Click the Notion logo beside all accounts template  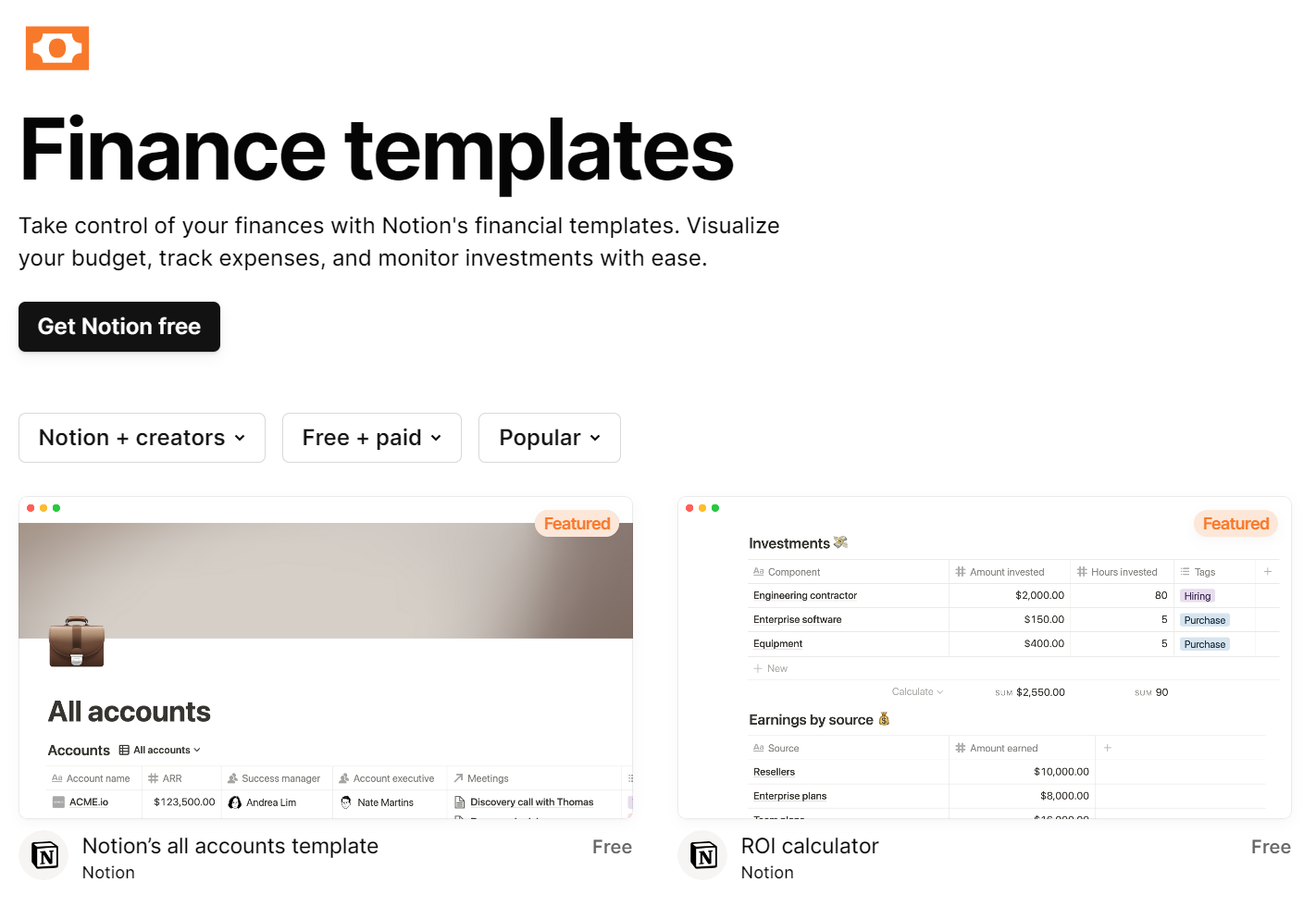pyautogui.click(x=44, y=855)
